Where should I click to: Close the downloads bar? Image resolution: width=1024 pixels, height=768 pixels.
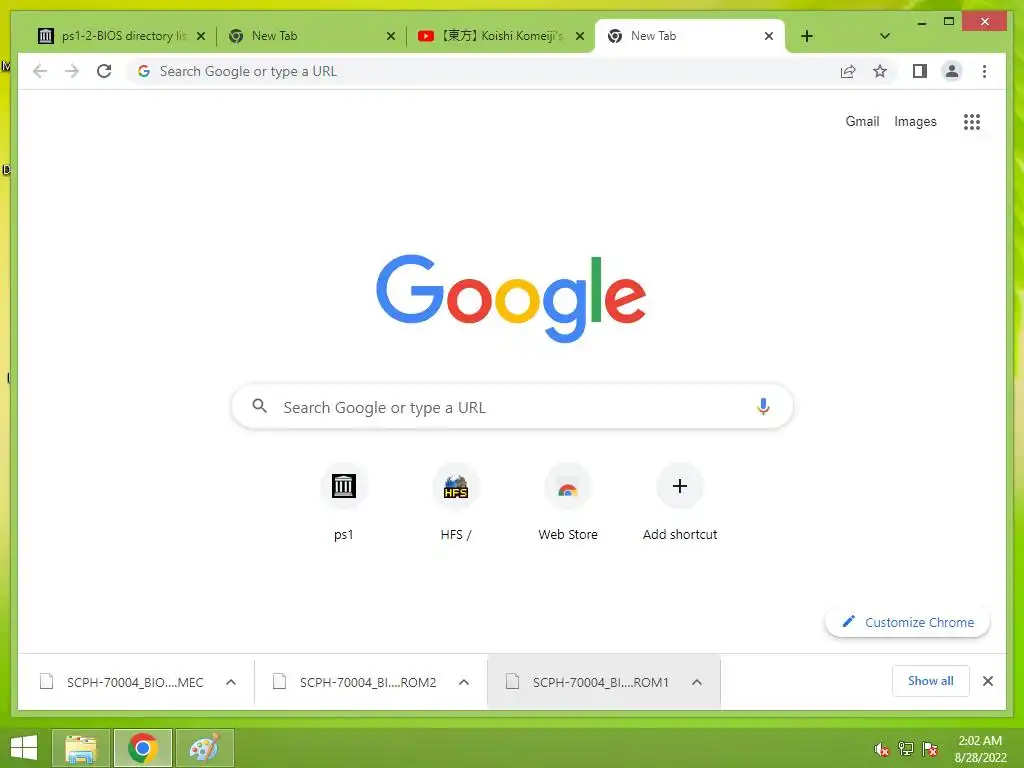click(x=988, y=681)
